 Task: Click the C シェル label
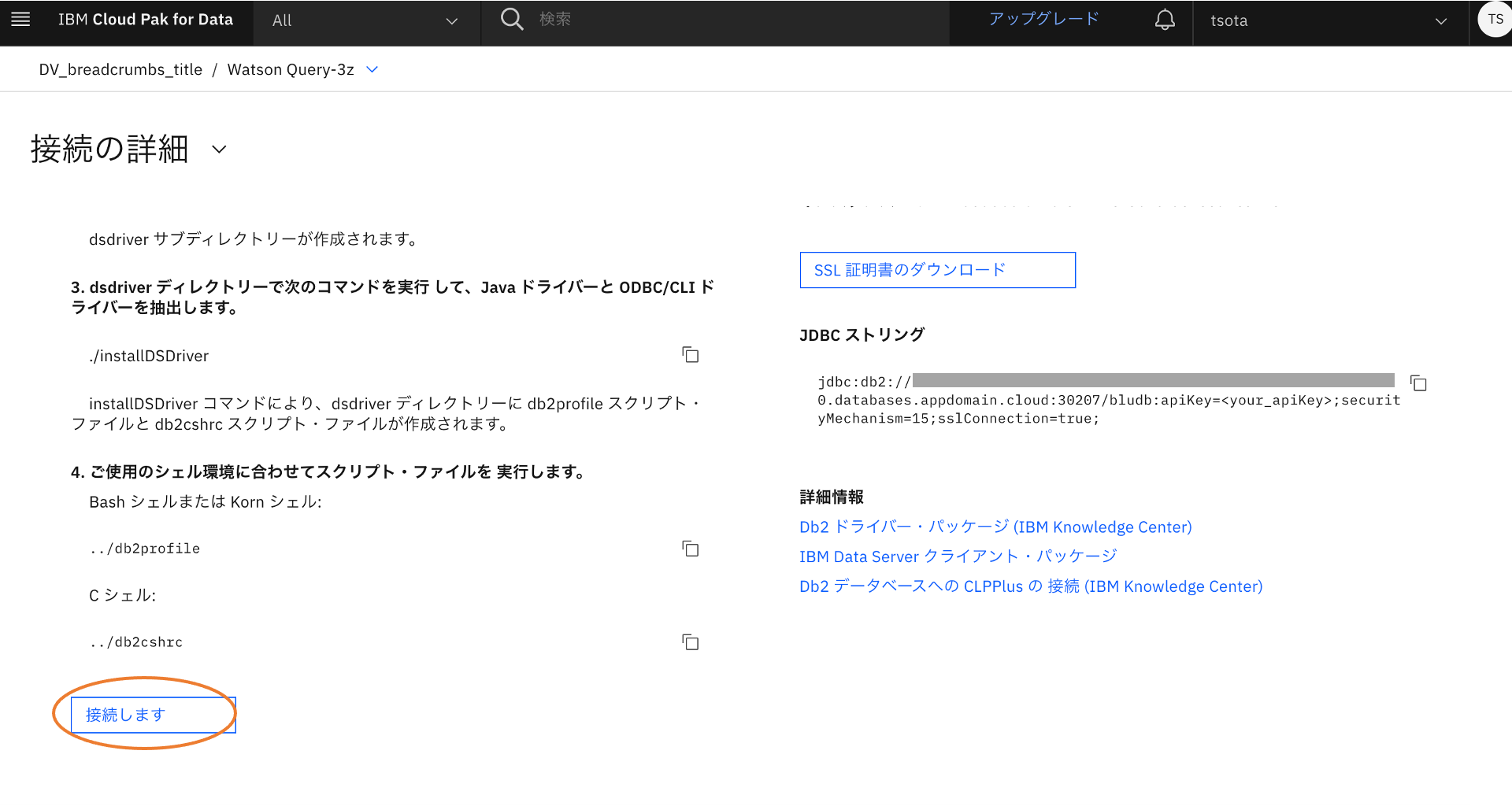pyautogui.click(x=122, y=595)
